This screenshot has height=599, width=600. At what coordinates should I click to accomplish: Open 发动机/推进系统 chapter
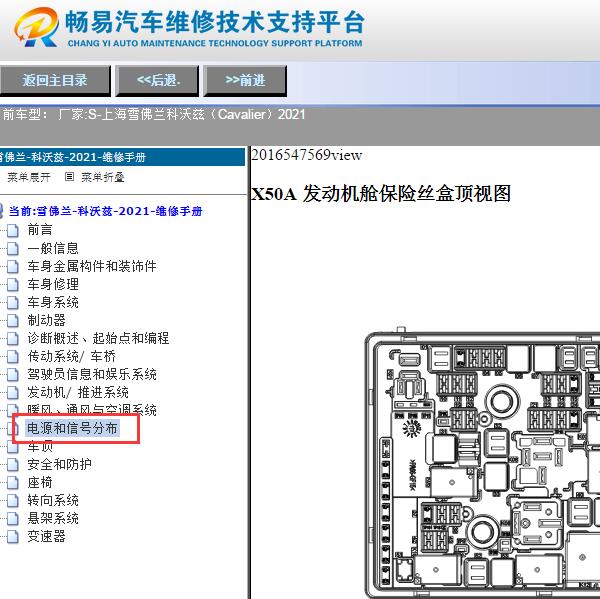pyautogui.click(x=78, y=392)
